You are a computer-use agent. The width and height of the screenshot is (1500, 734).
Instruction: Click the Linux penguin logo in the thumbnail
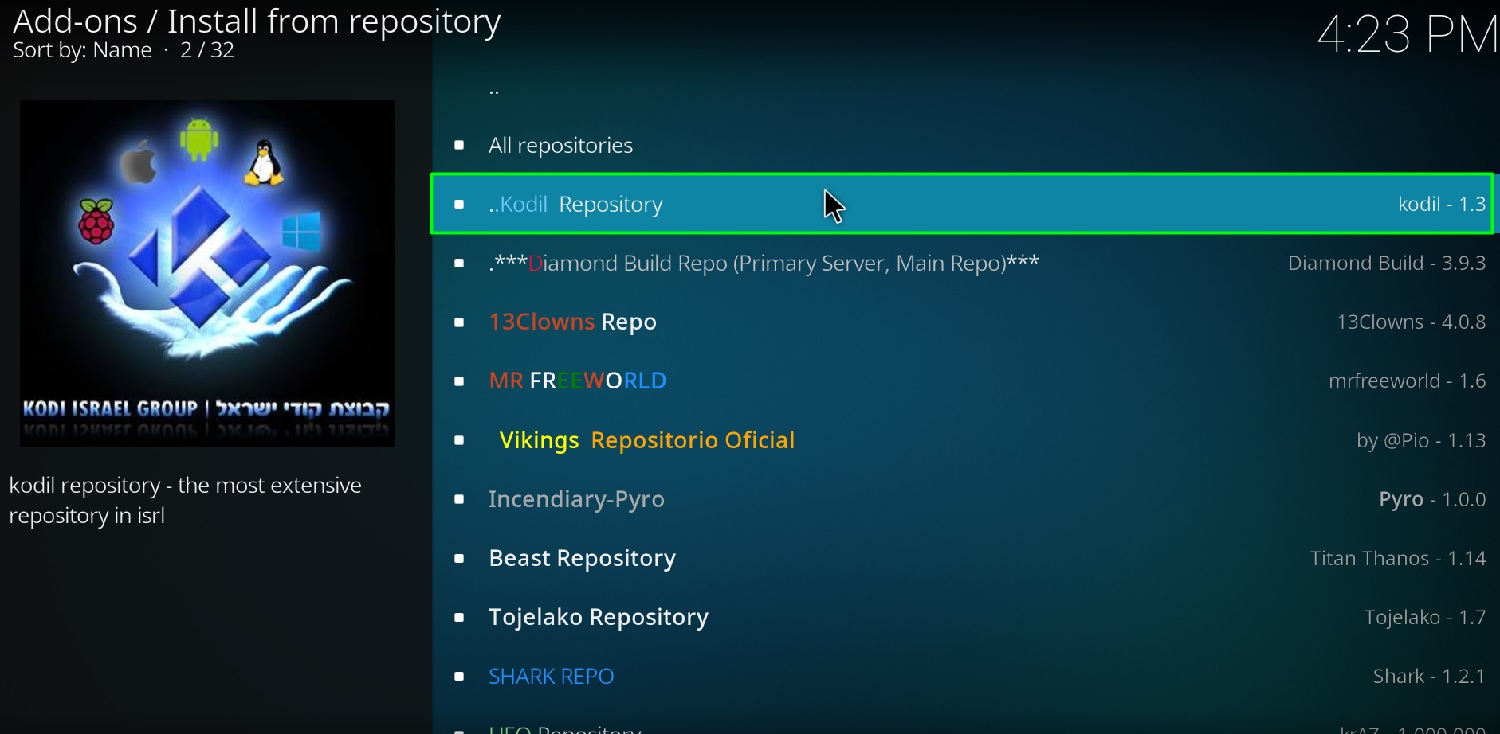click(263, 163)
